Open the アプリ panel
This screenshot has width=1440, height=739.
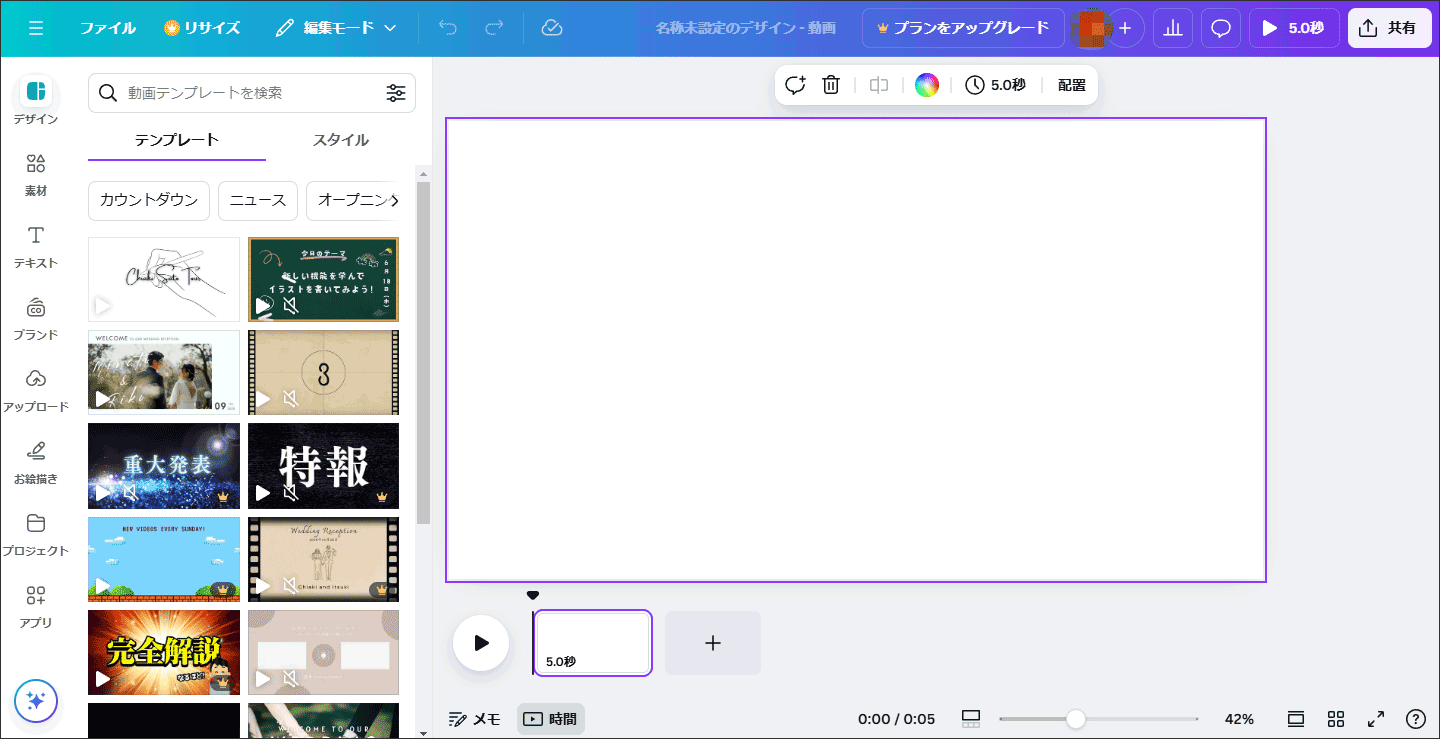(x=36, y=606)
